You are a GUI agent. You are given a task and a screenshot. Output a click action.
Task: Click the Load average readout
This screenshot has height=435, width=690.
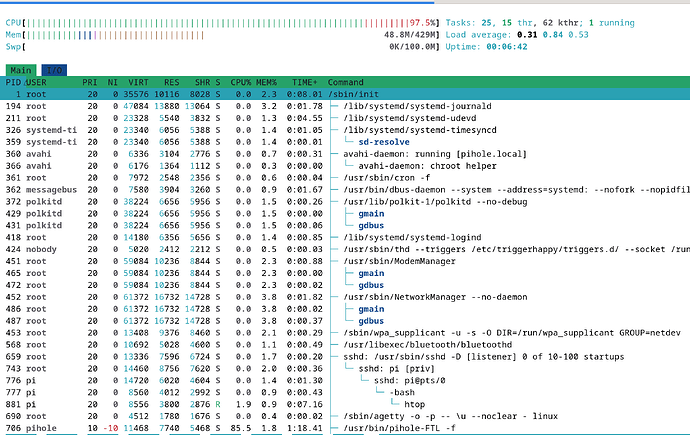pos(517,35)
